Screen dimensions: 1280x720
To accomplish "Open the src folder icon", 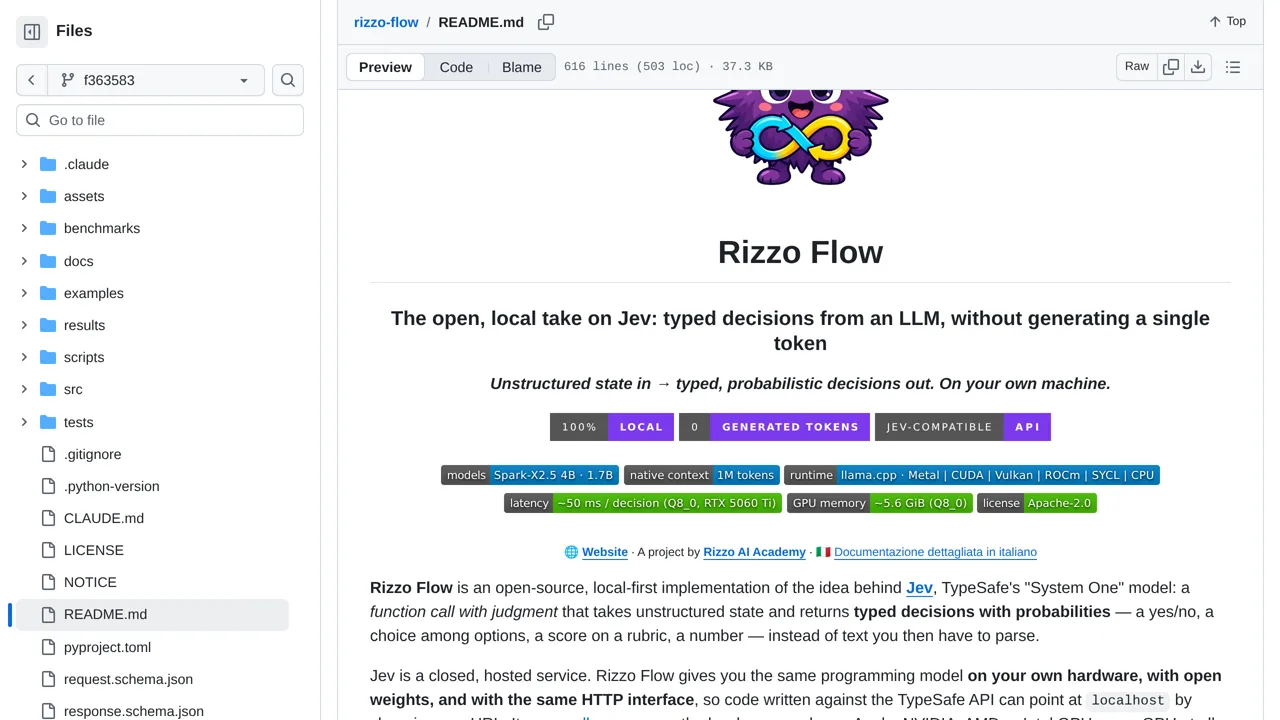I will pos(48,389).
